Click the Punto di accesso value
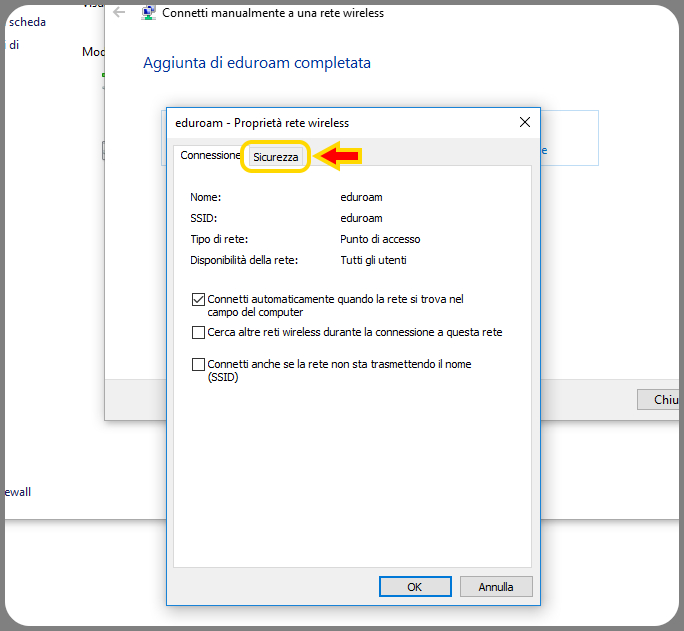 380,239
